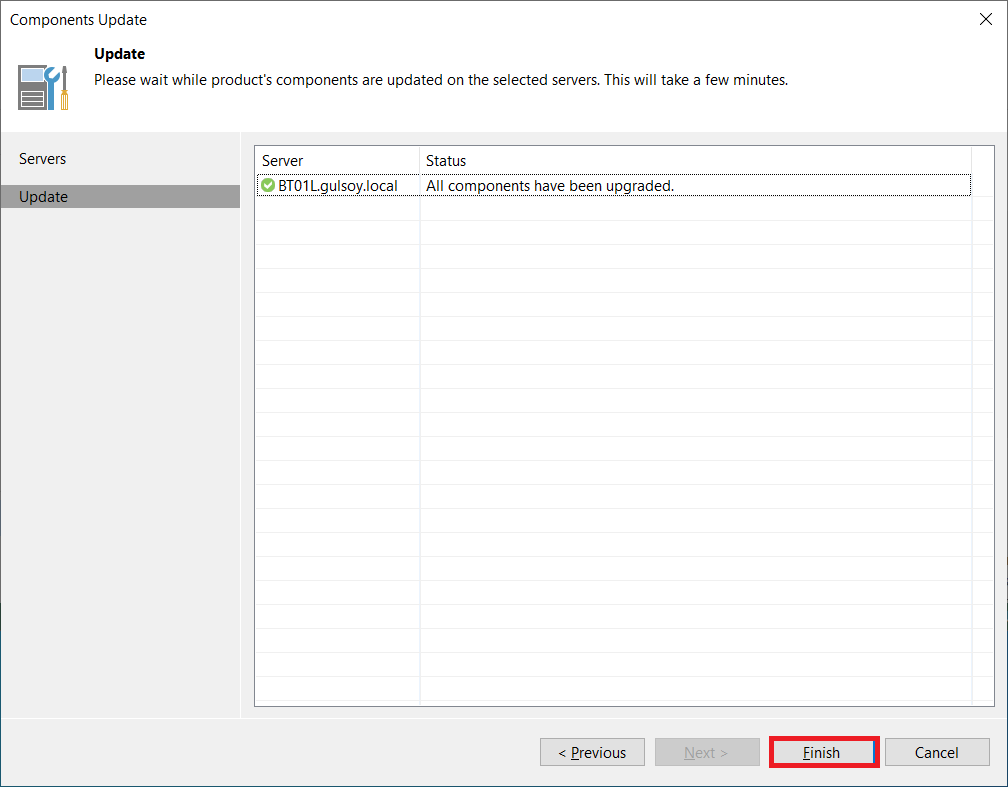The image size is (1008, 787).
Task: Click the 'Please wait' description text
Action: (440, 80)
